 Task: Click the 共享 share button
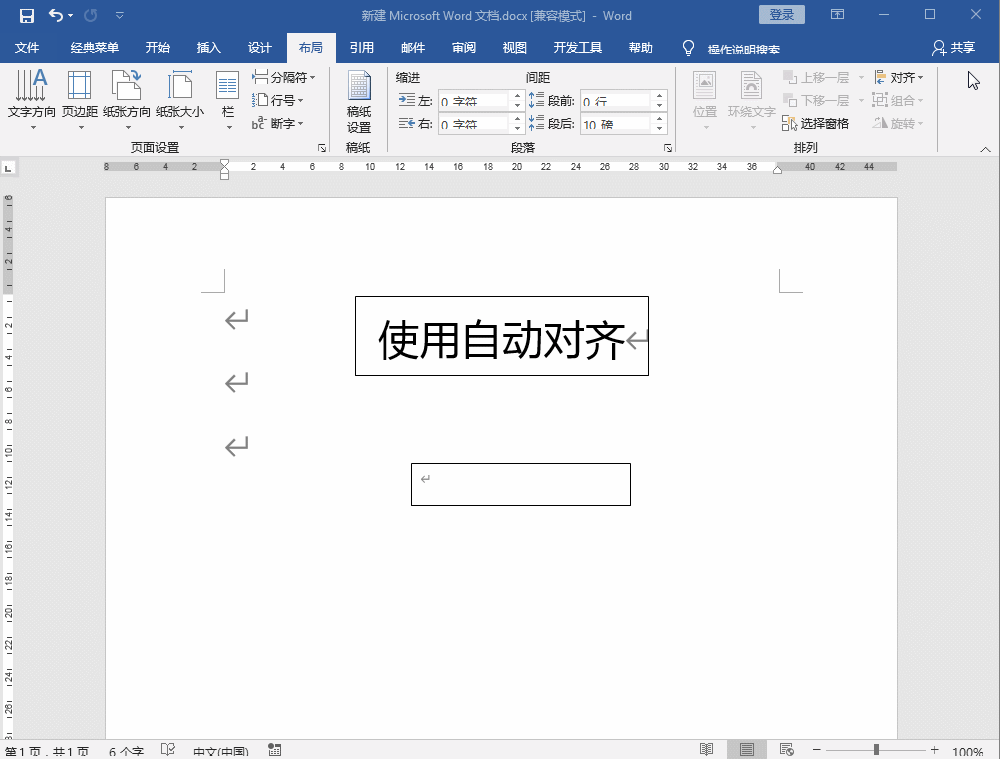[953, 48]
